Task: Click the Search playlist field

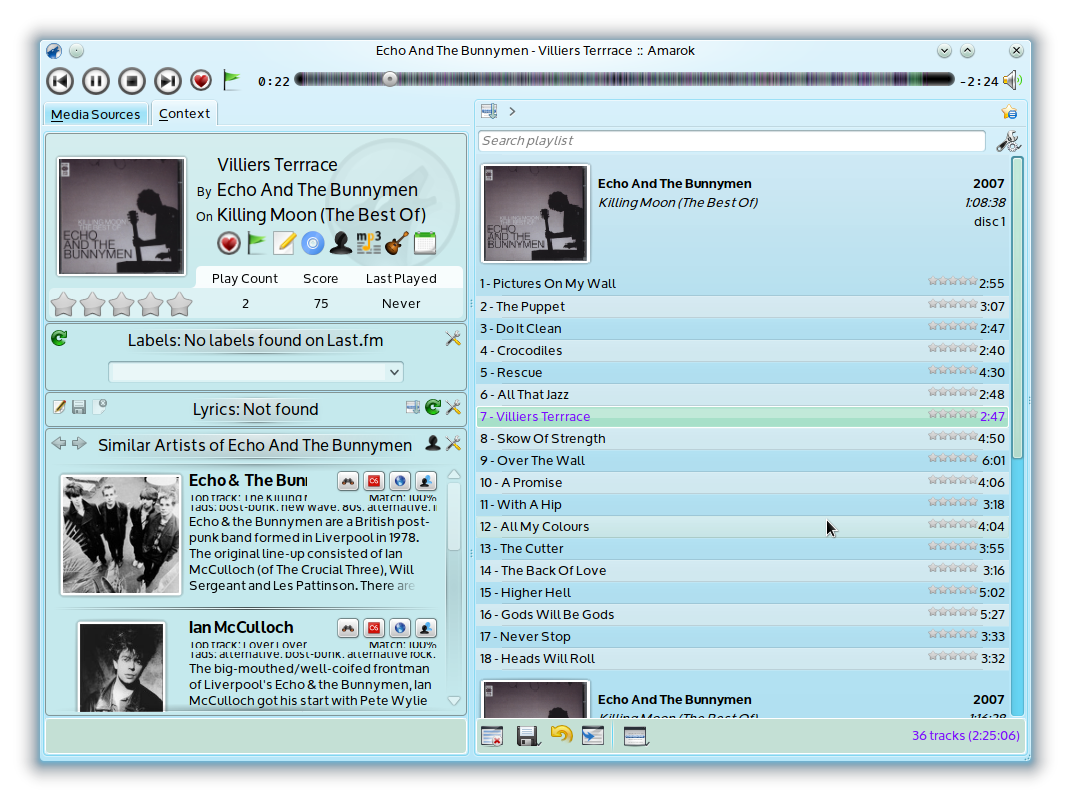Action: coord(732,141)
